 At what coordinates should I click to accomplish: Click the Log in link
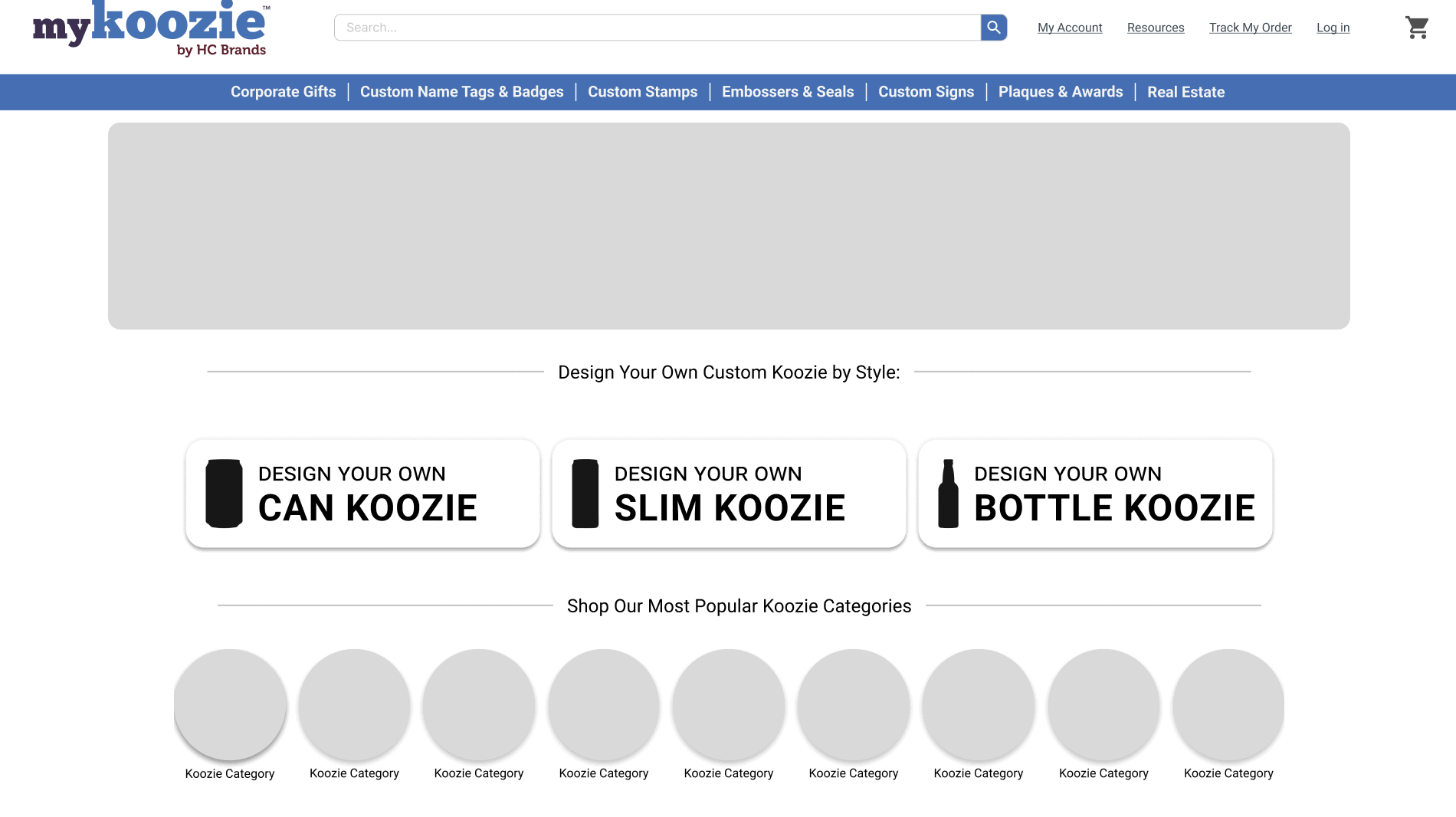(x=1333, y=28)
